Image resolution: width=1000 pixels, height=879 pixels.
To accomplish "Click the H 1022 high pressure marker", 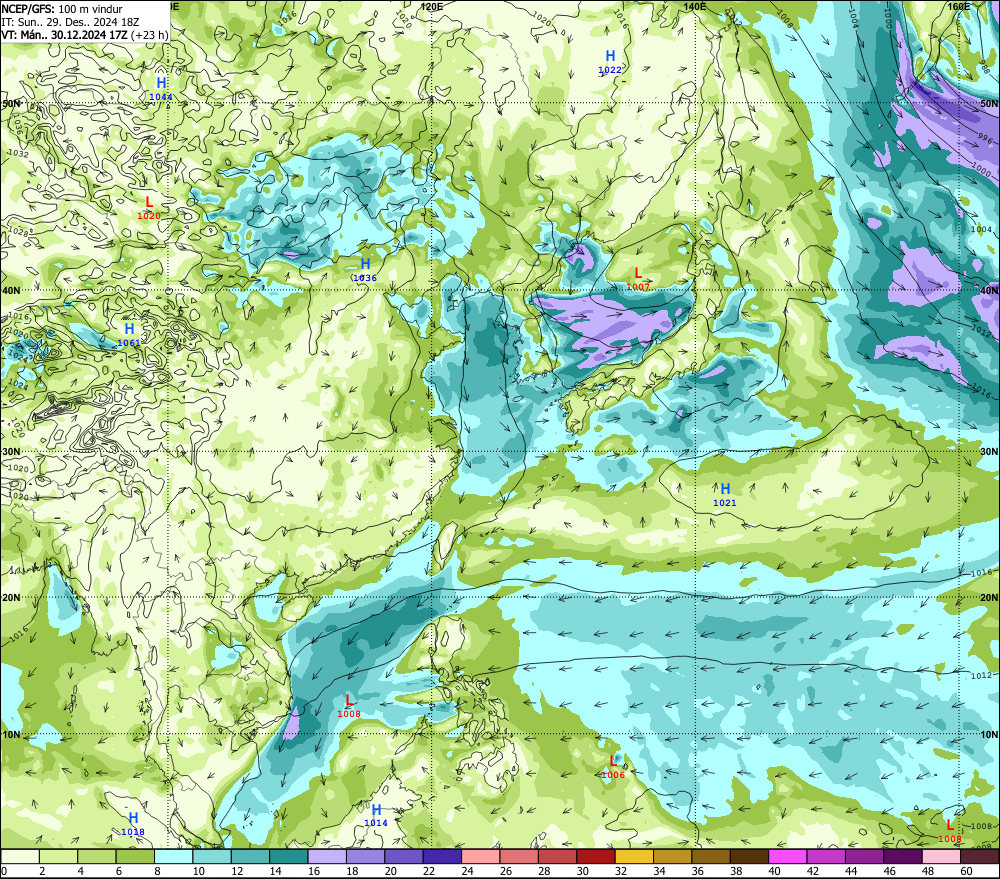I will pyautogui.click(x=610, y=62).
